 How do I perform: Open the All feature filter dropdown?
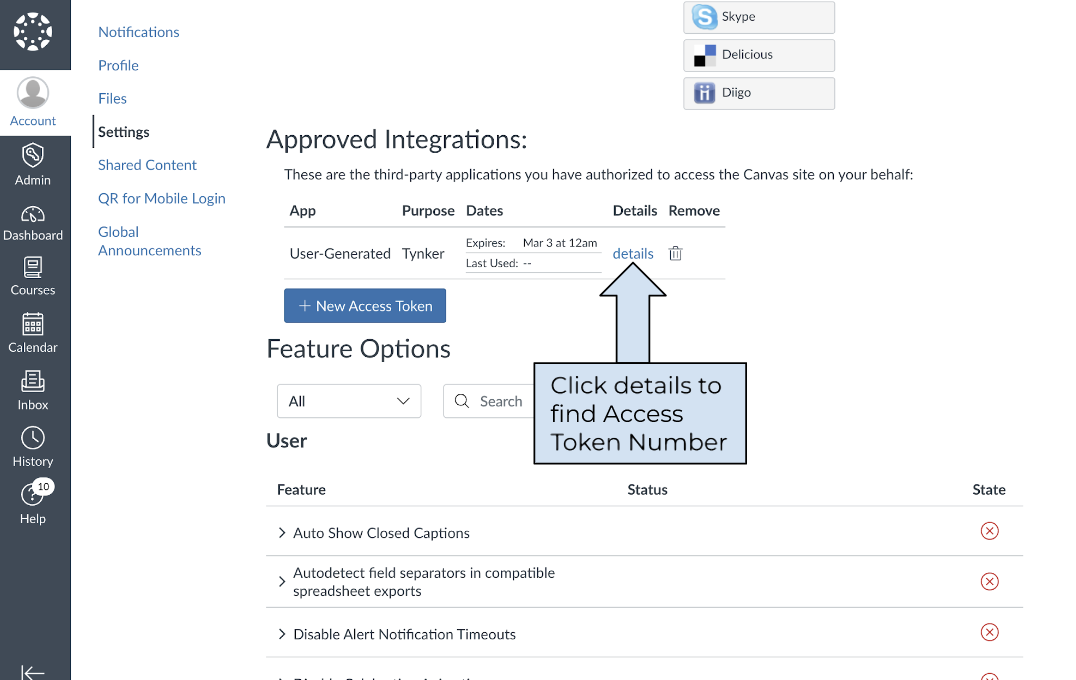point(349,401)
